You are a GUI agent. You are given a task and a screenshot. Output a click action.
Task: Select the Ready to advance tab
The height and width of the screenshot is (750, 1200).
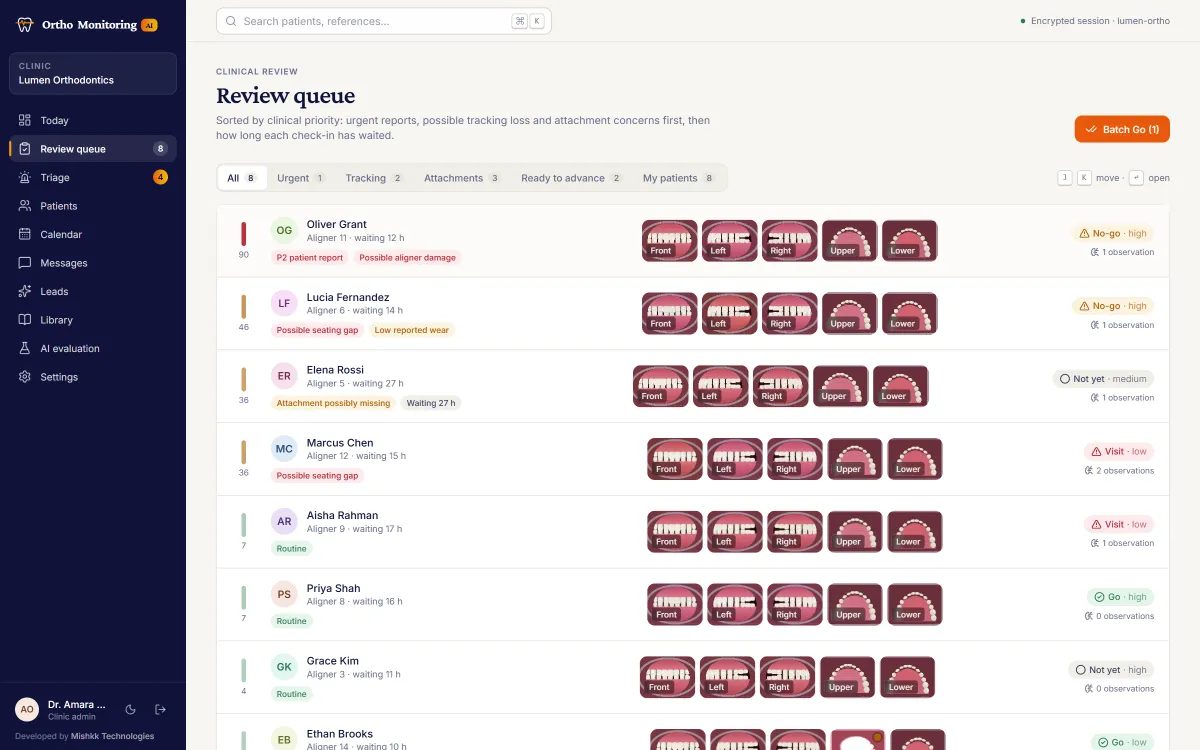572,178
